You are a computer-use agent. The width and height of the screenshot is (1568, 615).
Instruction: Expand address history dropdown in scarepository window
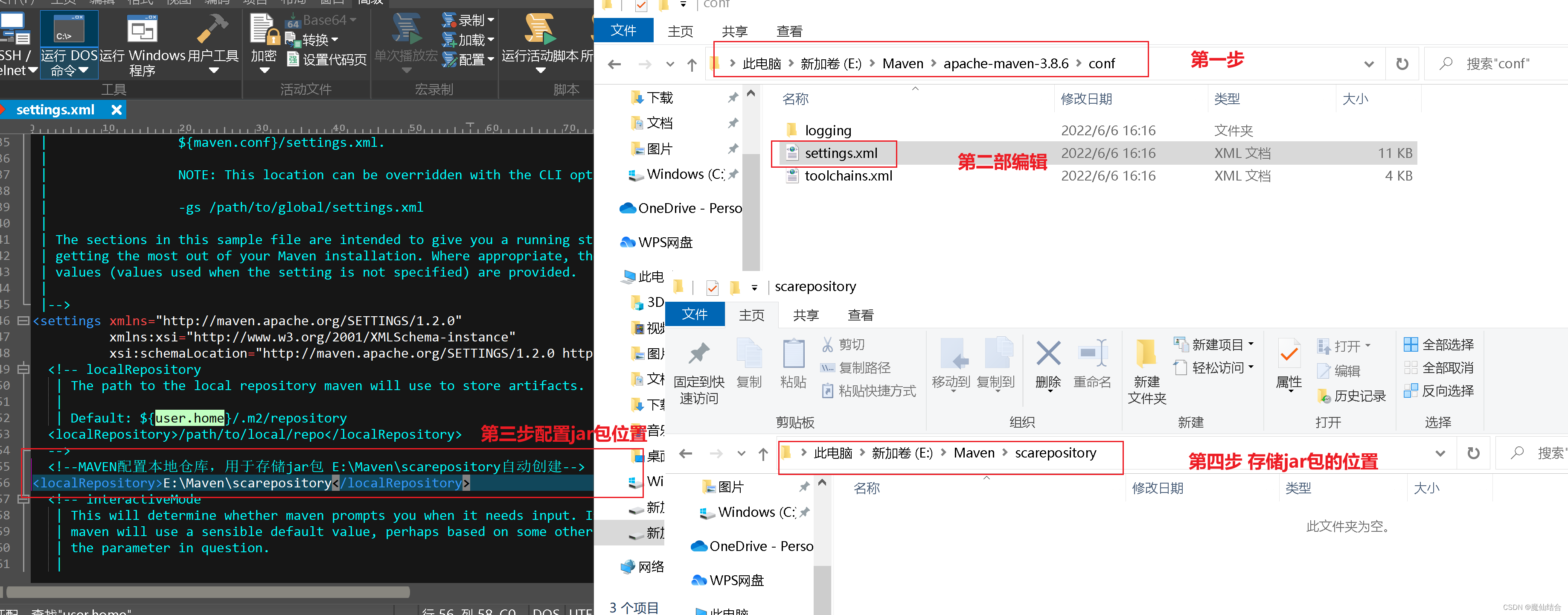click(1440, 453)
